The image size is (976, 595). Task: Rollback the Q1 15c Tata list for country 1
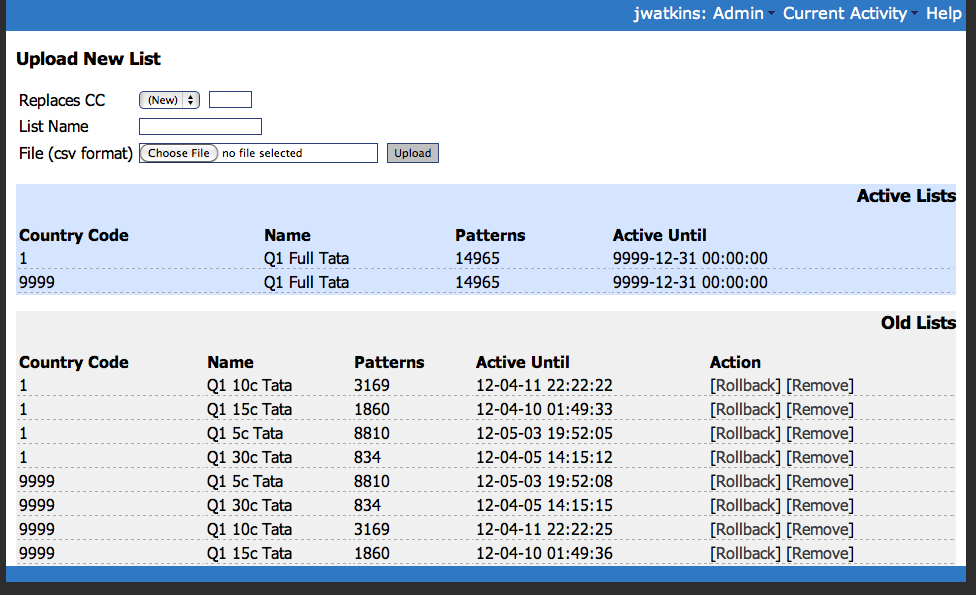click(745, 410)
